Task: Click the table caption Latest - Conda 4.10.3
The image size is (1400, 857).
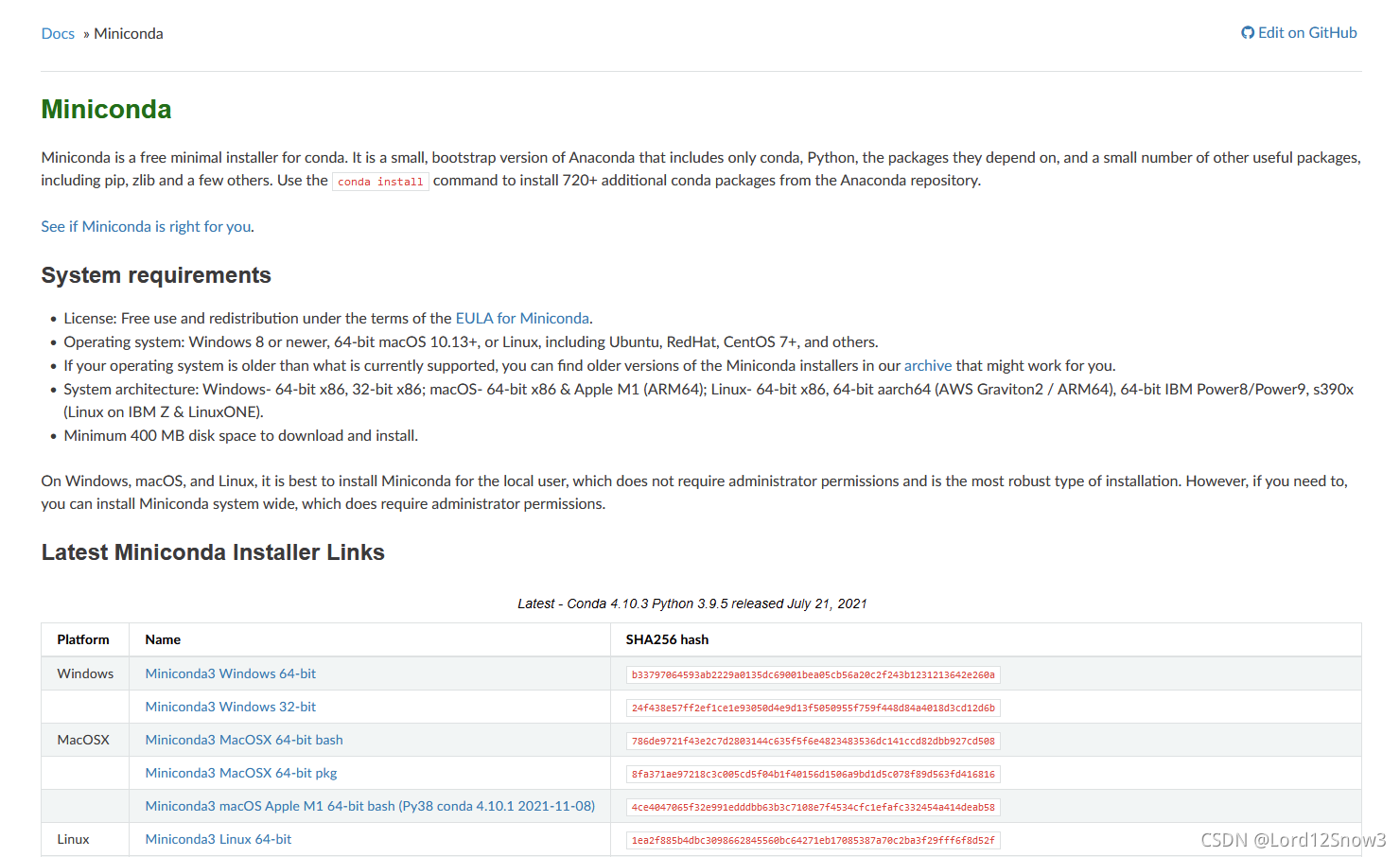Action: point(692,603)
